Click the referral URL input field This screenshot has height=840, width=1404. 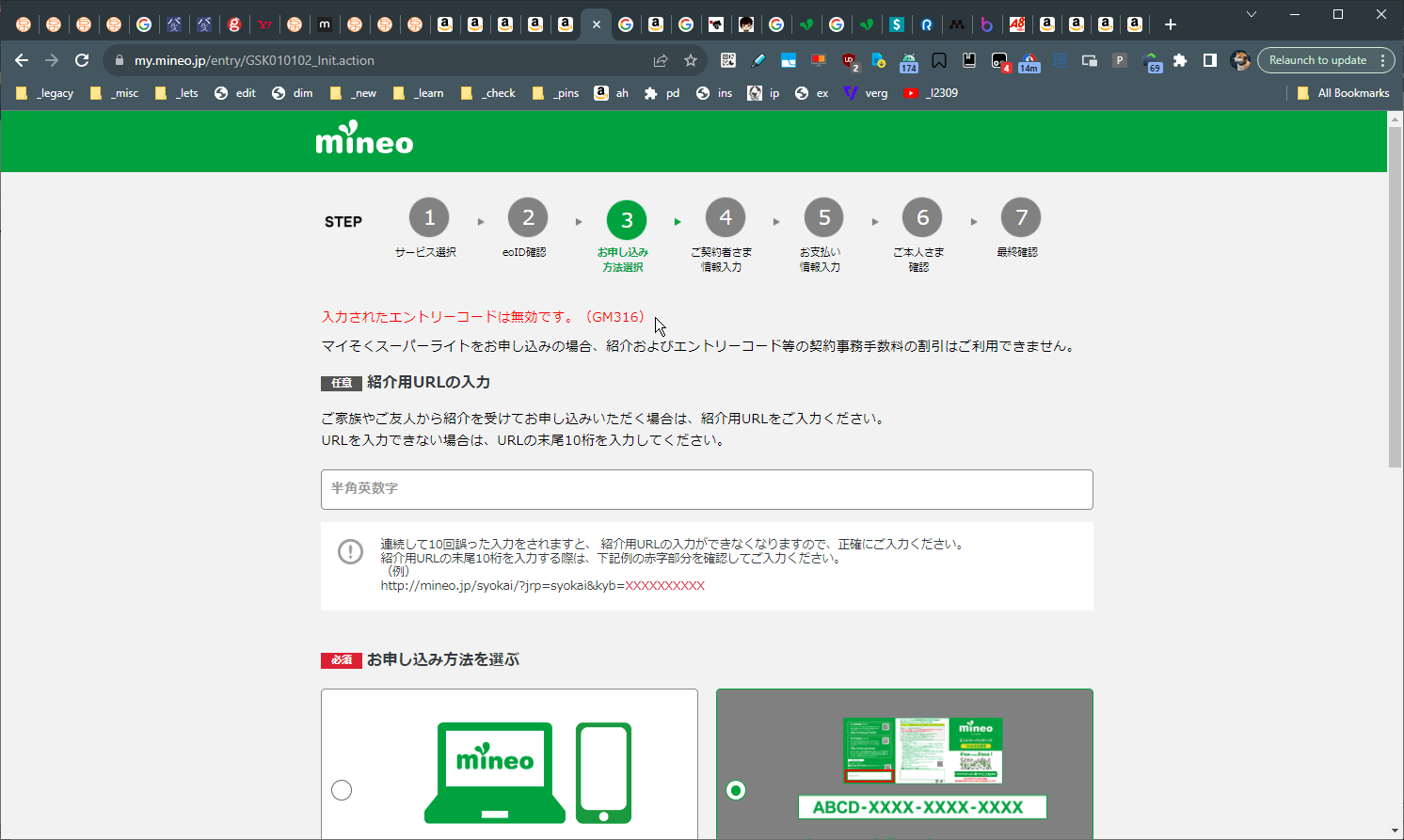[x=707, y=489]
